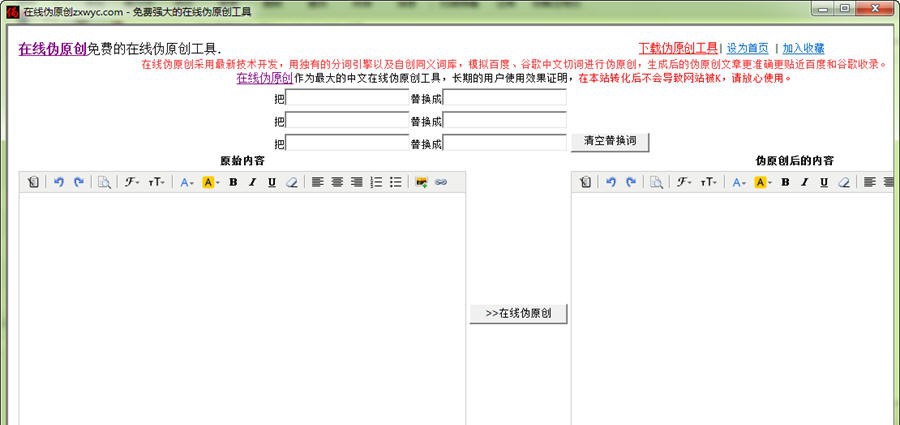Screen dimensions: 900x425
Task: Open yellow highlight picker in 伪原创后的内容 toolbar
Action: (763, 182)
